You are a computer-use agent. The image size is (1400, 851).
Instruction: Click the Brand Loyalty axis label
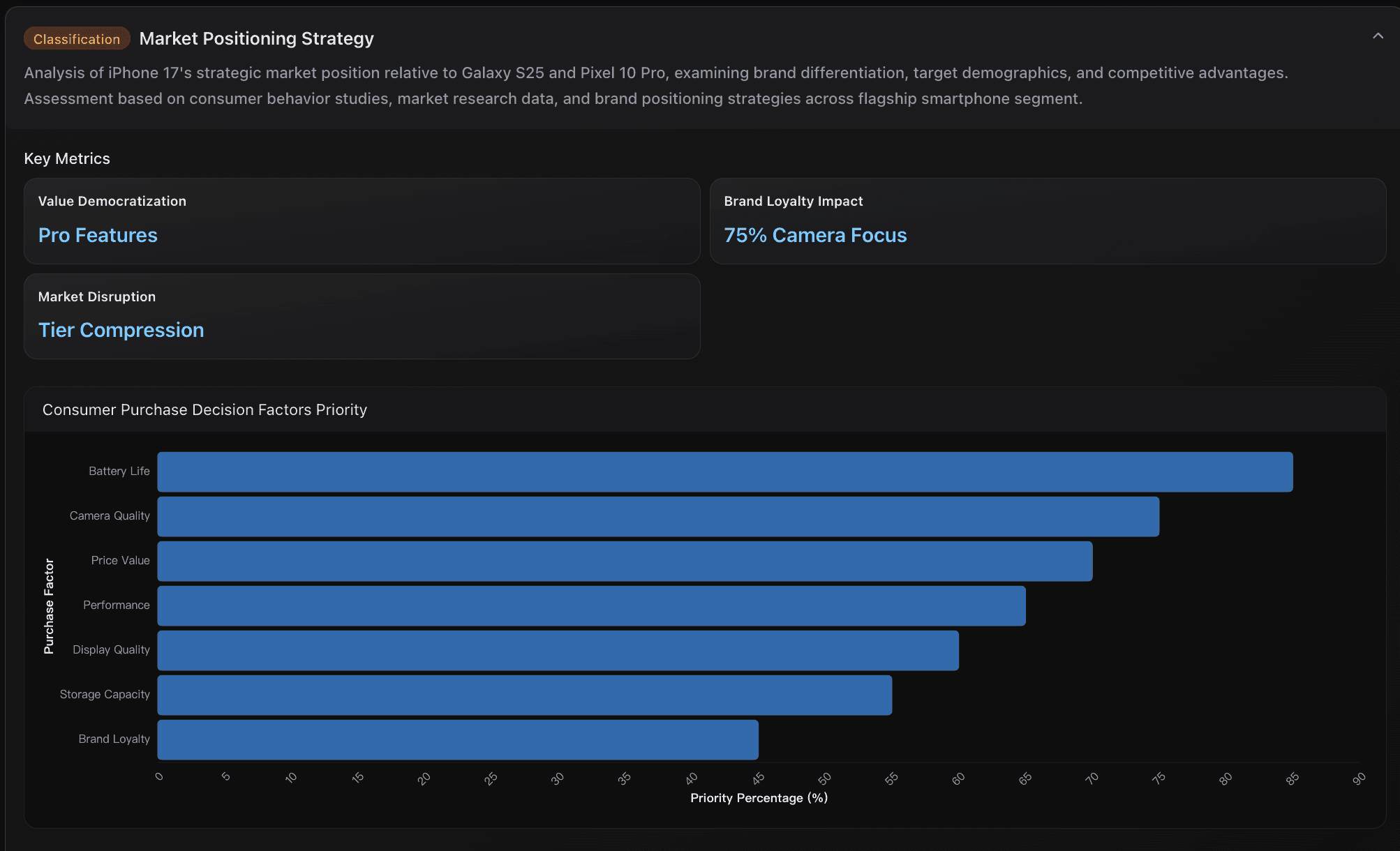point(114,739)
